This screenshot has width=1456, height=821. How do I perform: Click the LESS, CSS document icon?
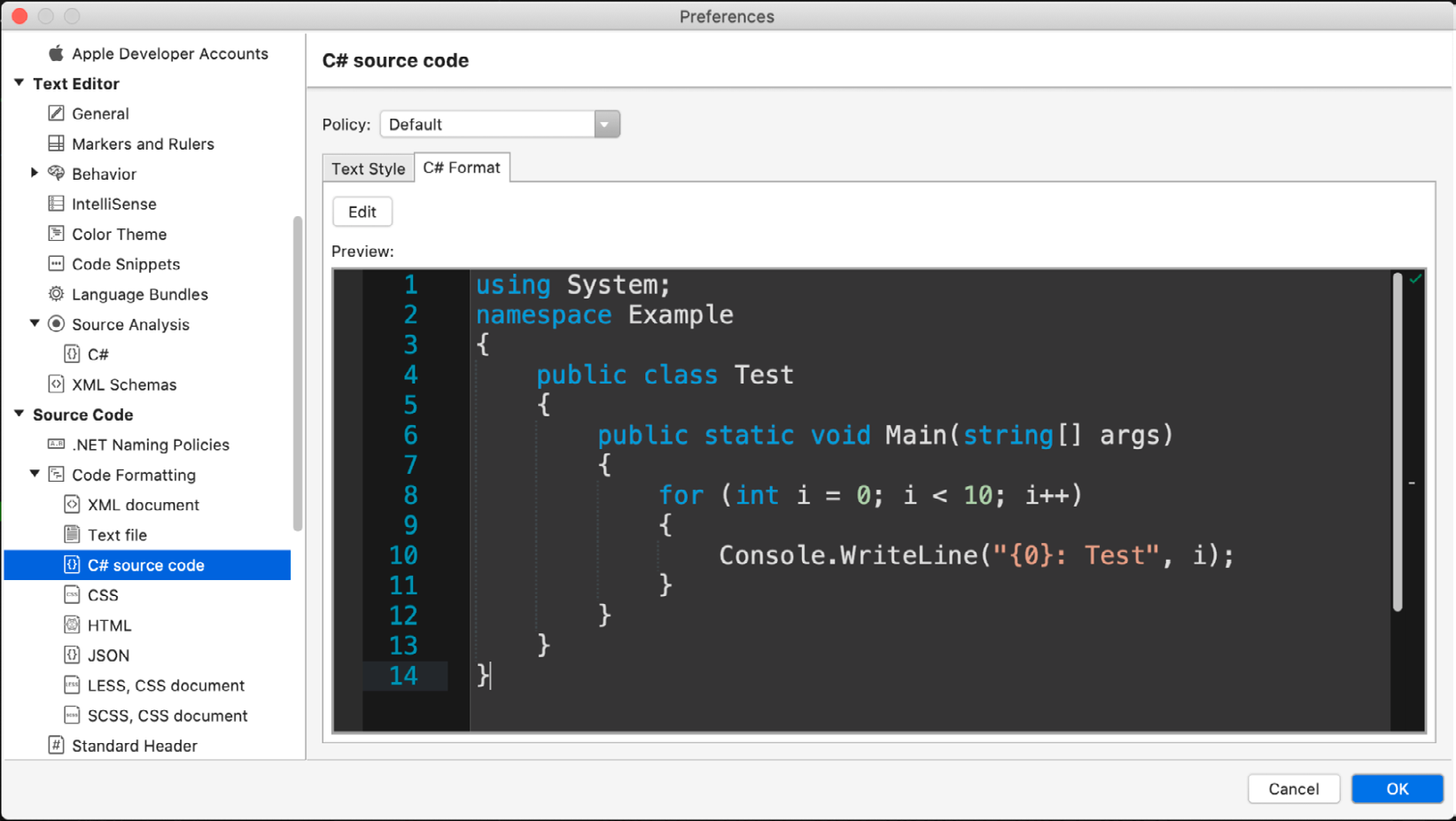(72, 685)
